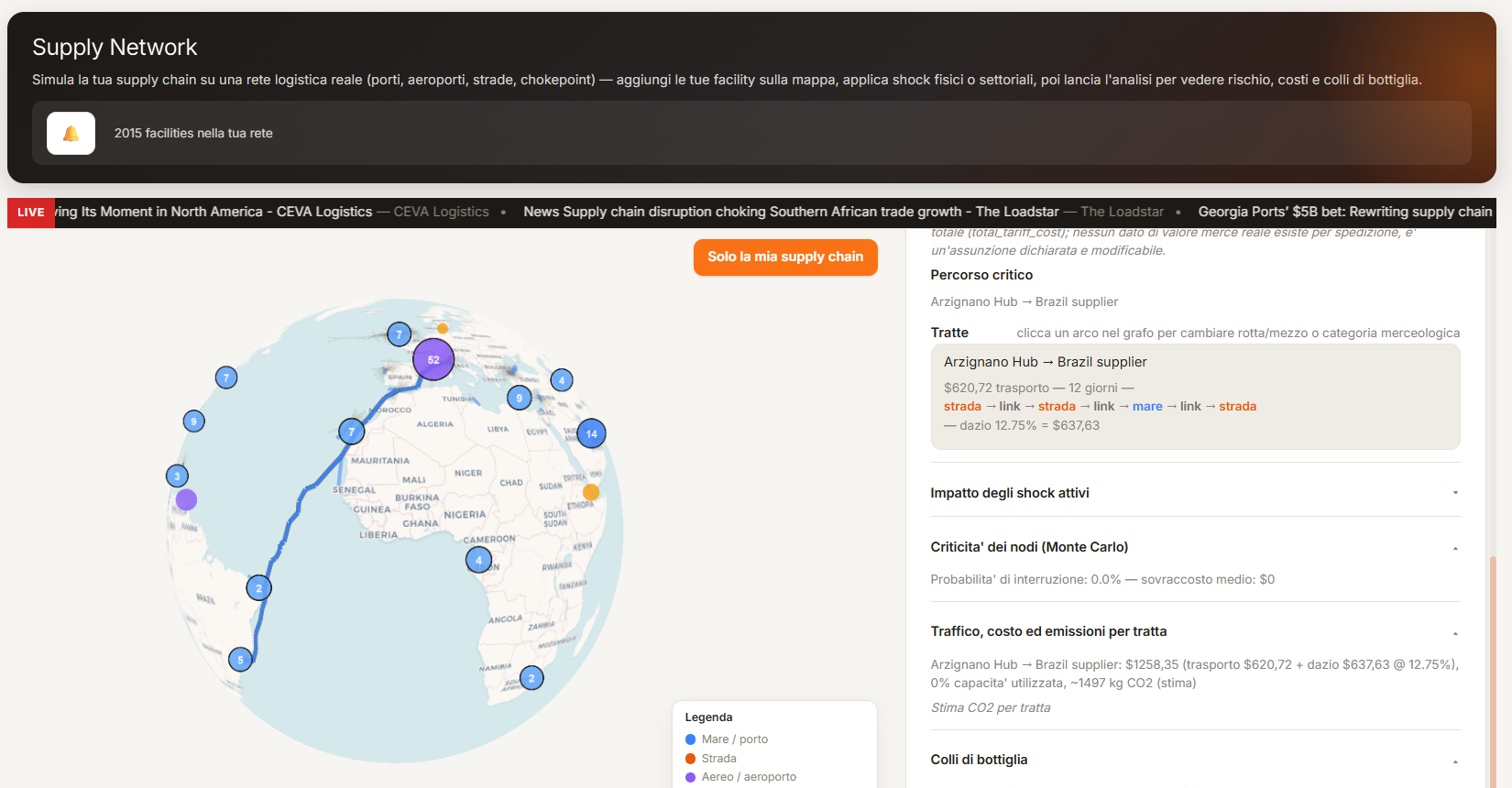Click the orange marker near Ethiopia
The image size is (1512, 788).
click(591, 492)
